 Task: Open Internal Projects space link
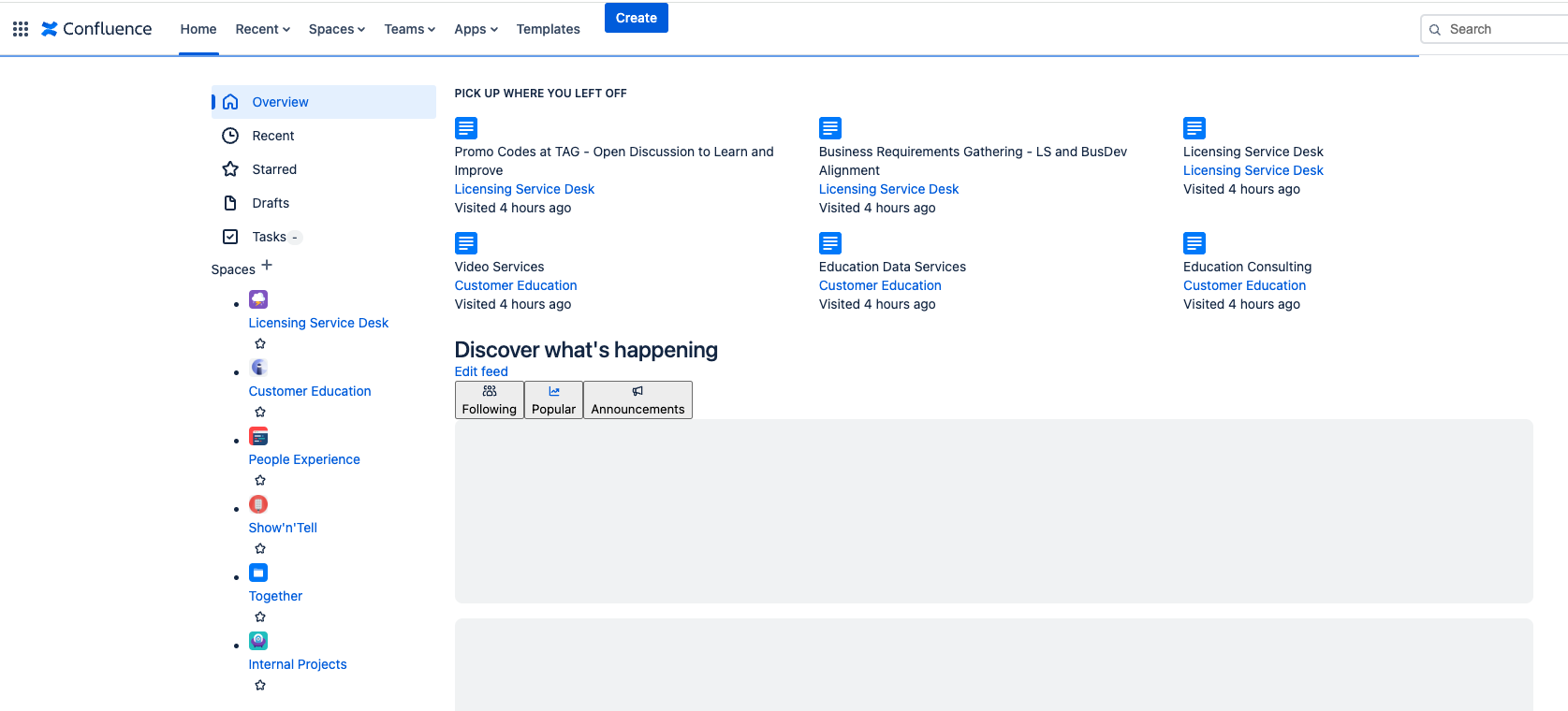click(298, 664)
